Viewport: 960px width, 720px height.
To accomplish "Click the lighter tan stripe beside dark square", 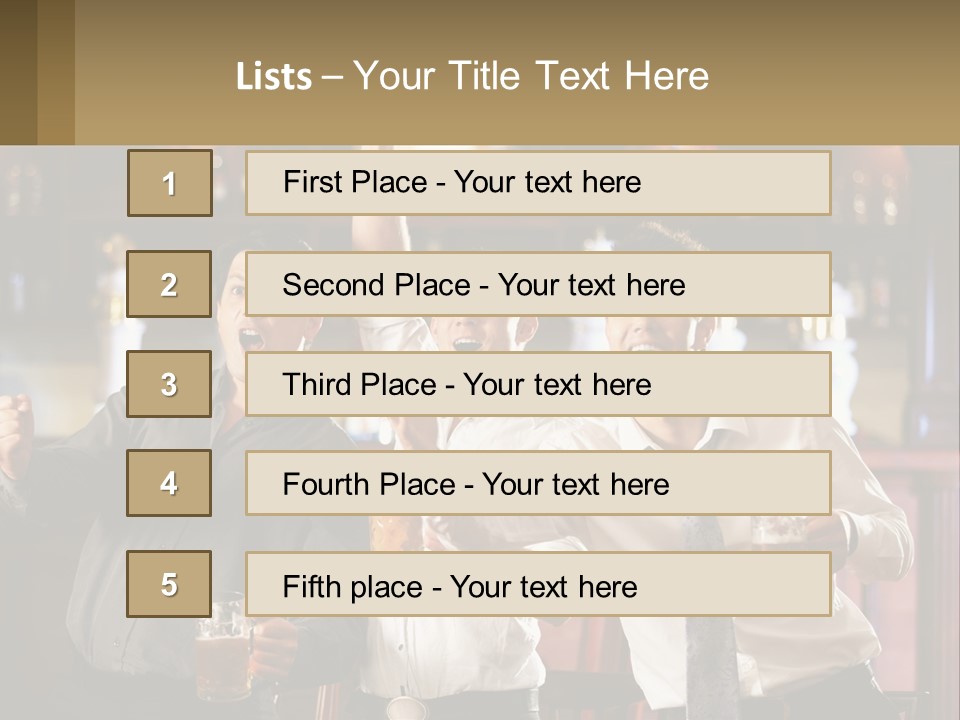I will [x=56, y=72].
